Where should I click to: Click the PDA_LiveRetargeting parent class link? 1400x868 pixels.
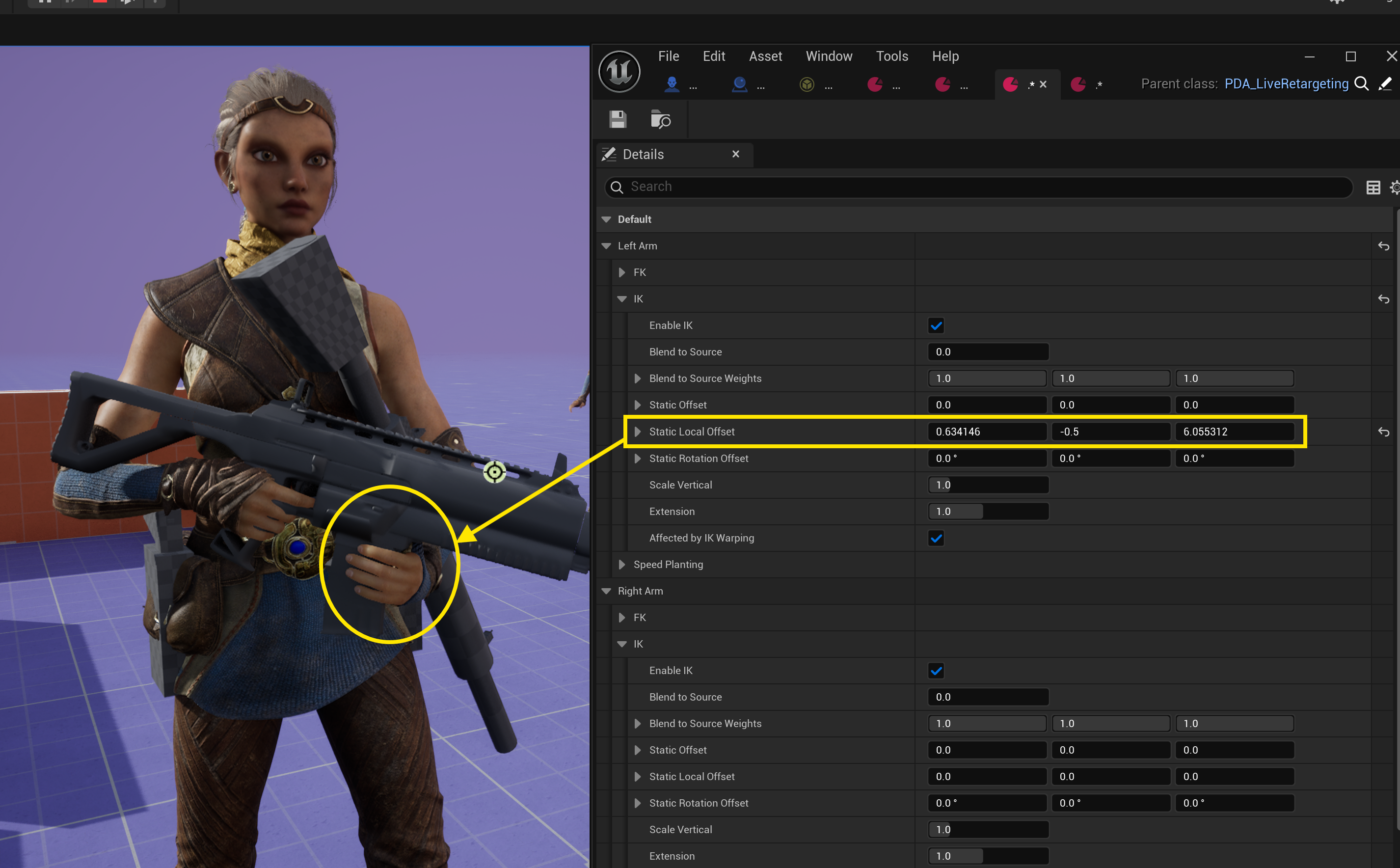[1286, 84]
